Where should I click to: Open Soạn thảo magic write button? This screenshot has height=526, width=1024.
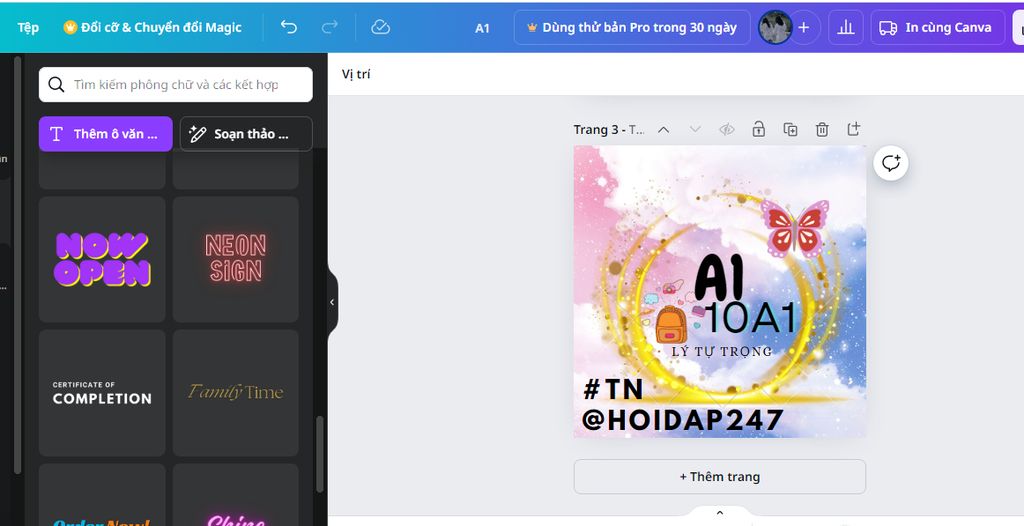click(246, 134)
